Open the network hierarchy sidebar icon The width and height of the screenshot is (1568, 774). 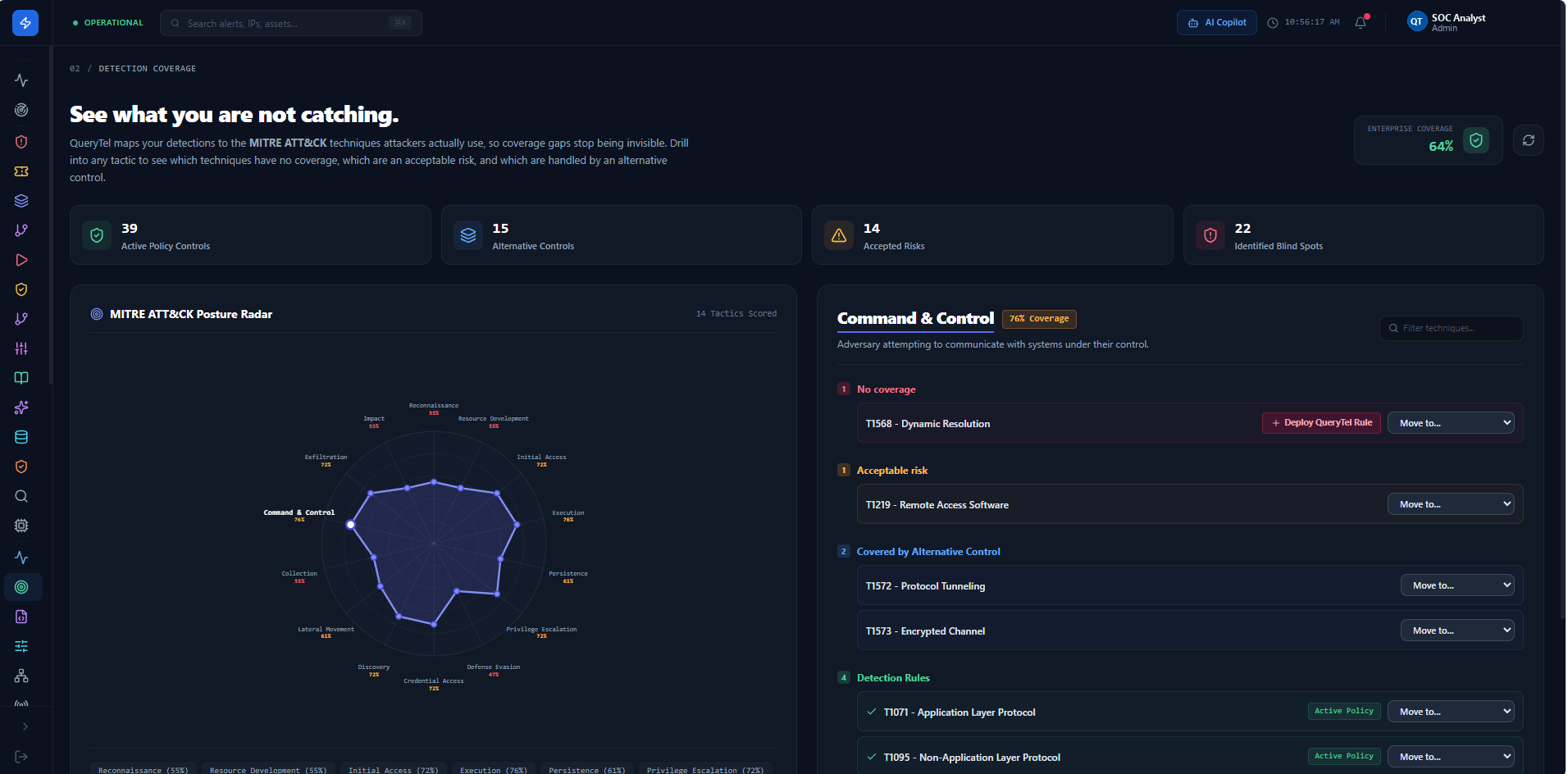(x=21, y=676)
